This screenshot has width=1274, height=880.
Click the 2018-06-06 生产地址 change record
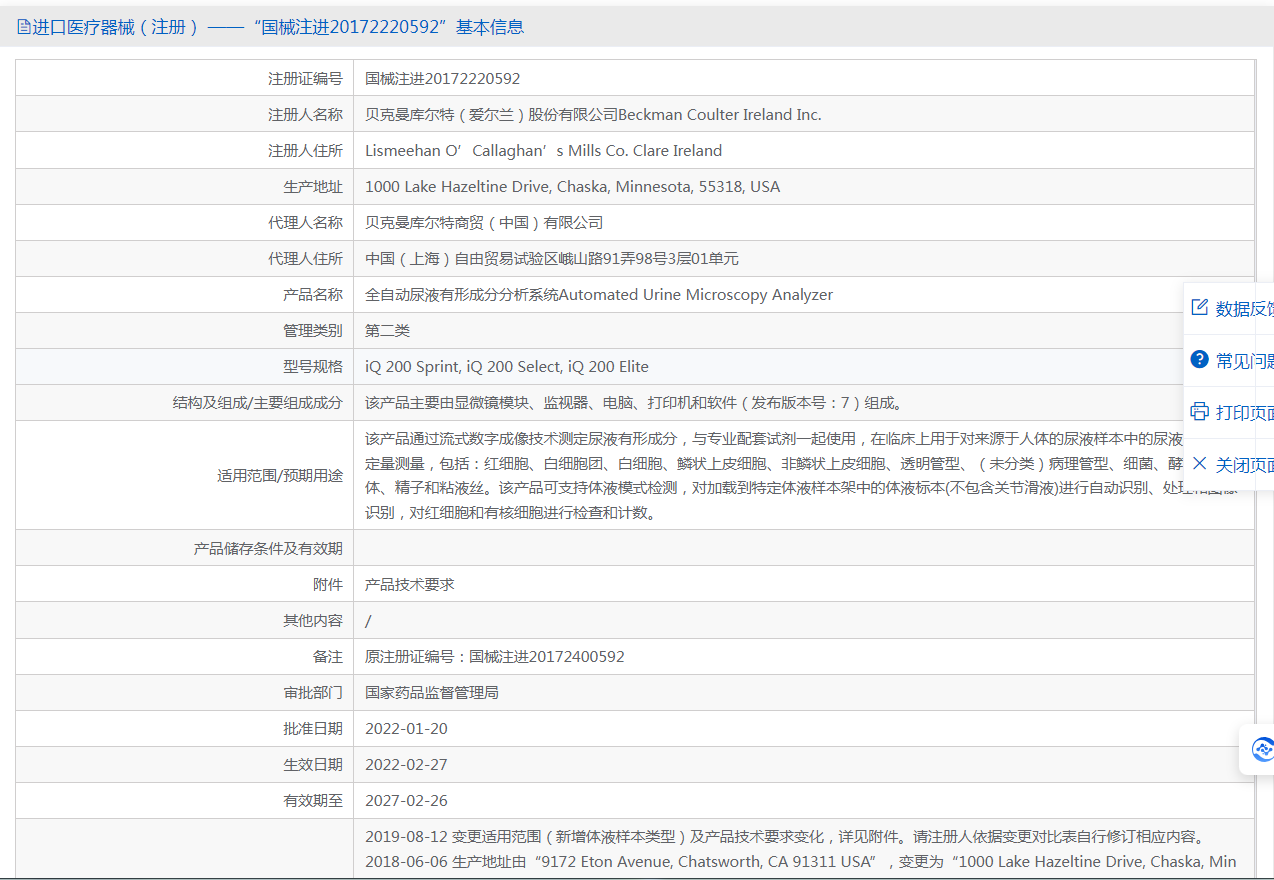tap(801, 861)
